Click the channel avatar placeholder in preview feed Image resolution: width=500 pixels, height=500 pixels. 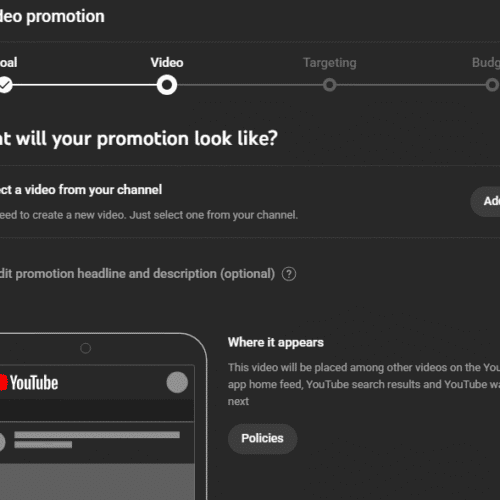click(x=2, y=442)
